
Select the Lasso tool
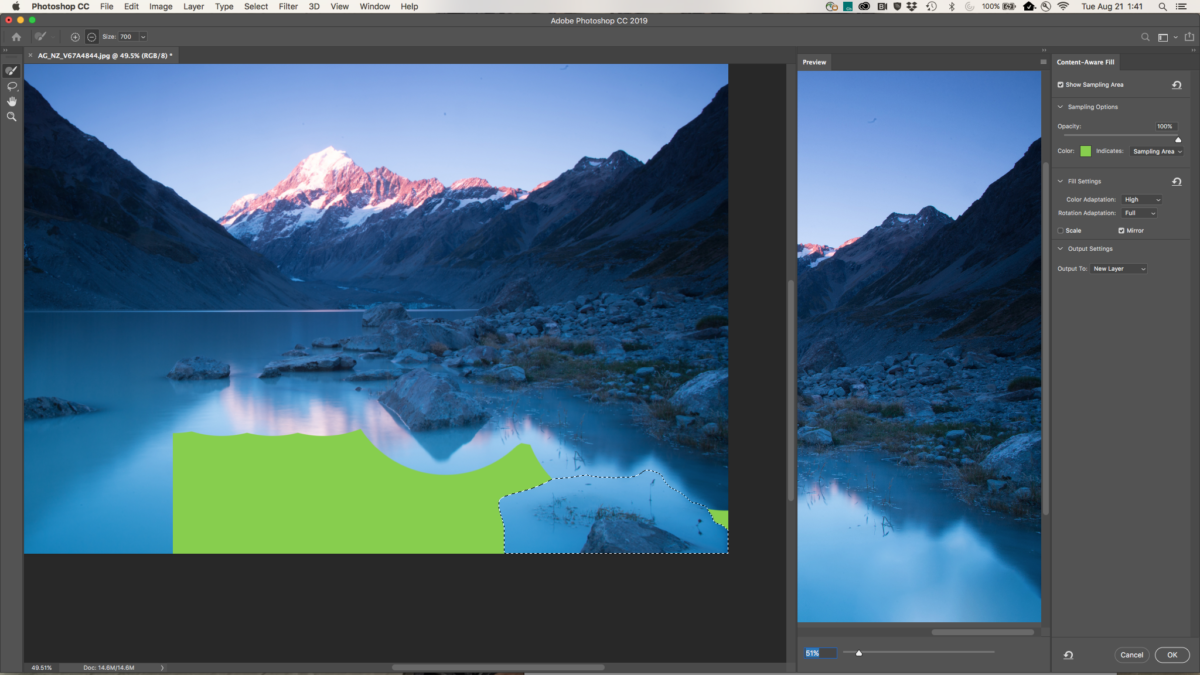click(11, 86)
